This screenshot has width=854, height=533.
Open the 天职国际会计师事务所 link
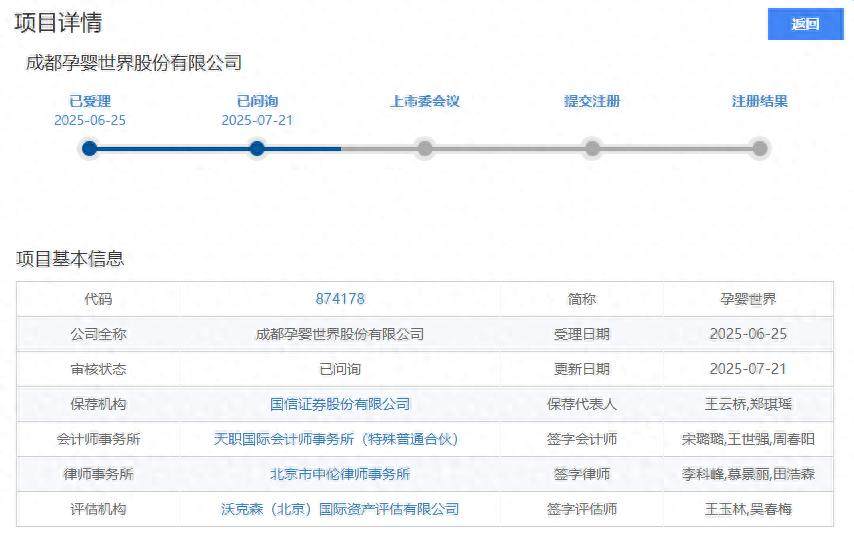[336, 439]
